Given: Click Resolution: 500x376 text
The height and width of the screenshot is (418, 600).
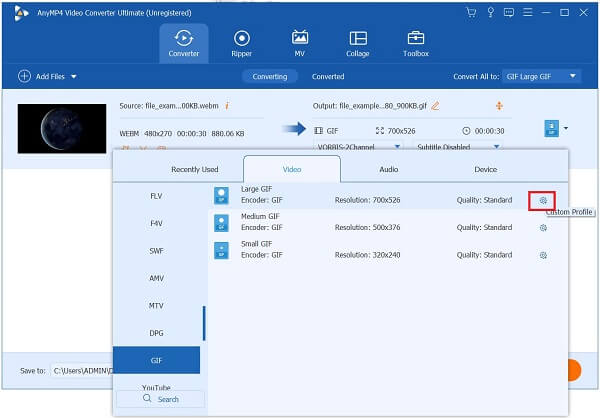Looking at the screenshot, I should [x=367, y=227].
